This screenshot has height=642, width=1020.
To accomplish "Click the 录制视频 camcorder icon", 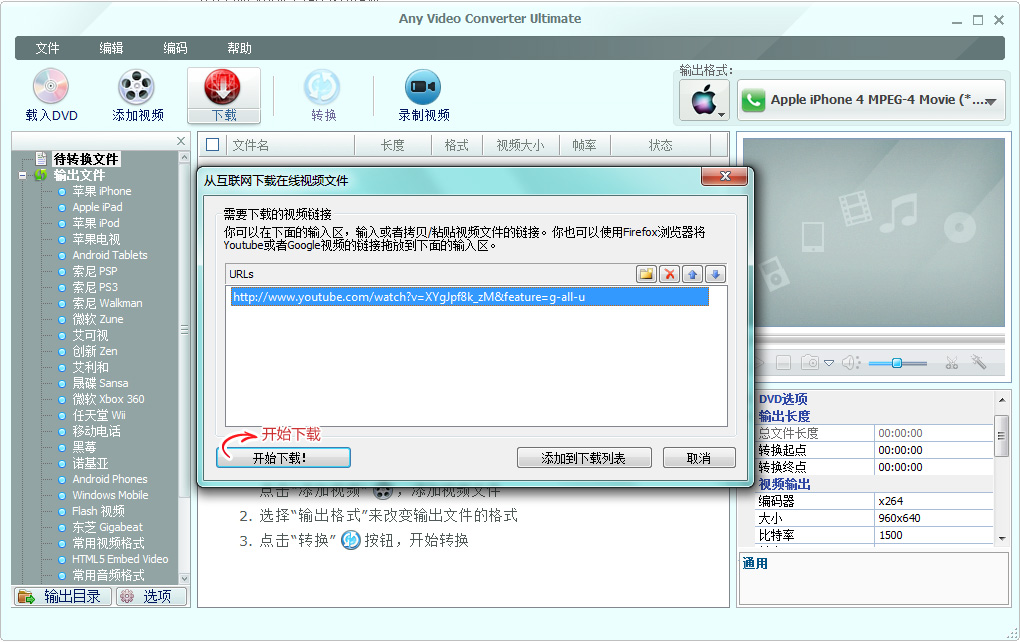I will [423, 87].
